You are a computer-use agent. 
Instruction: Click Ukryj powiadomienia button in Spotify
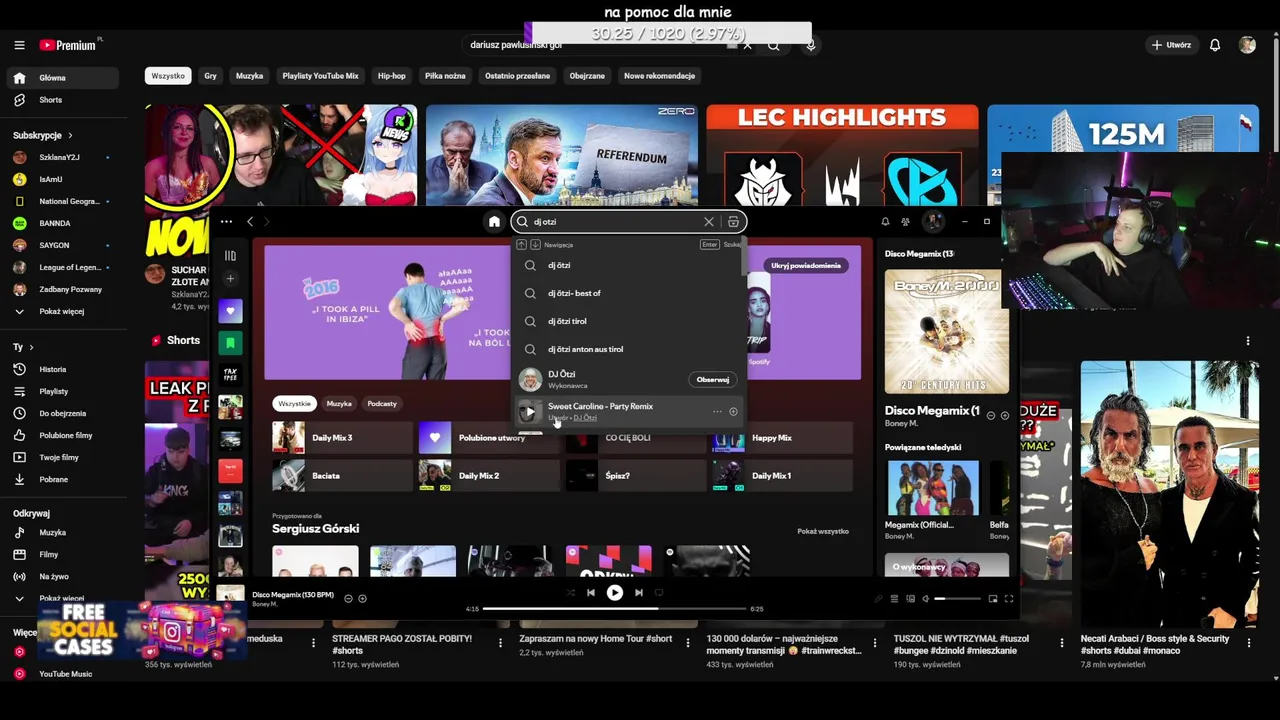click(x=806, y=266)
